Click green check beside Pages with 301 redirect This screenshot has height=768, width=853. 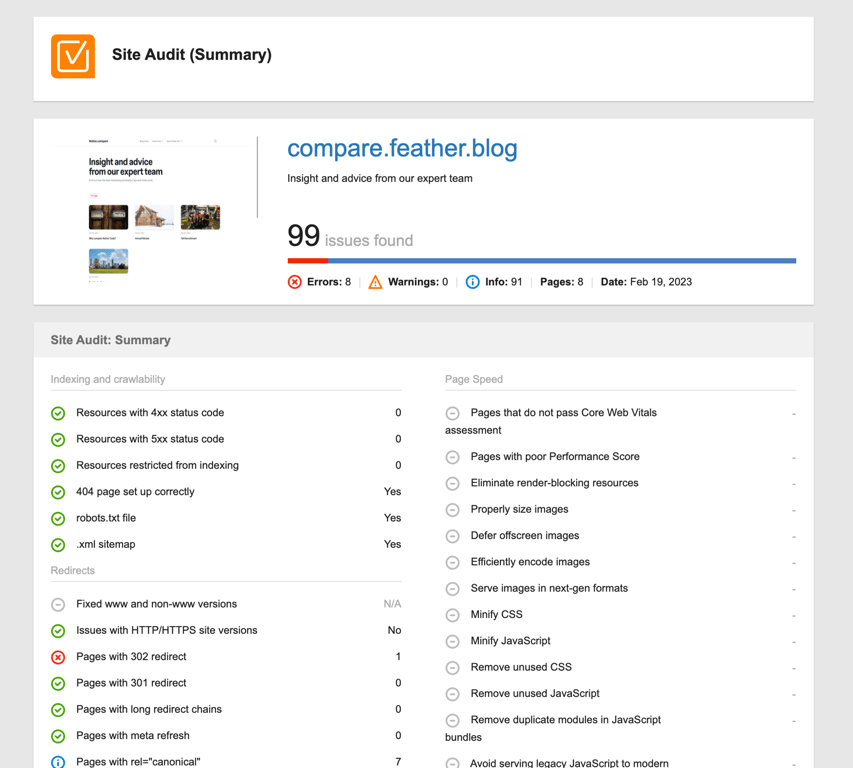pyautogui.click(x=58, y=684)
